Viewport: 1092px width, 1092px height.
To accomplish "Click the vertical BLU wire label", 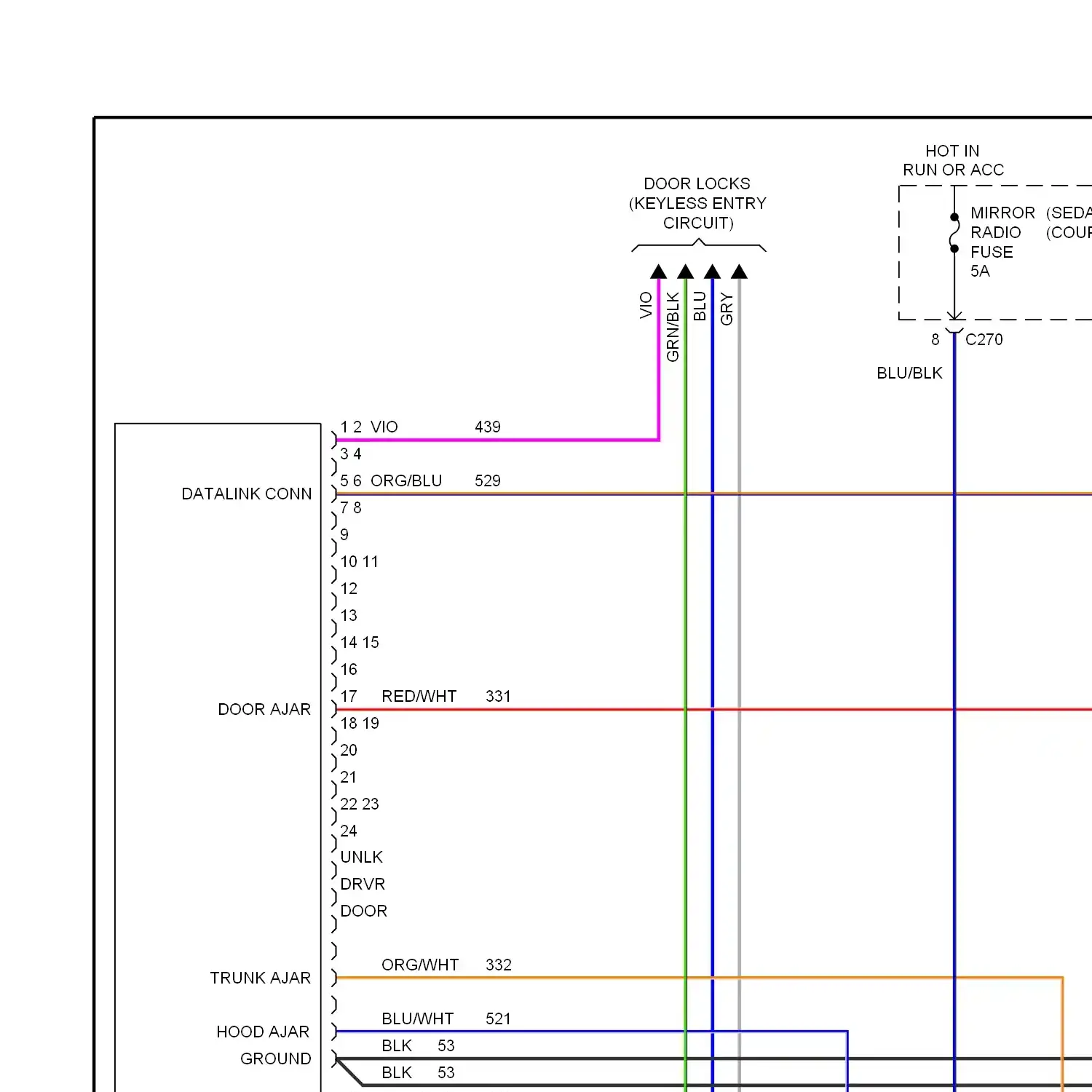I will coord(700,306).
